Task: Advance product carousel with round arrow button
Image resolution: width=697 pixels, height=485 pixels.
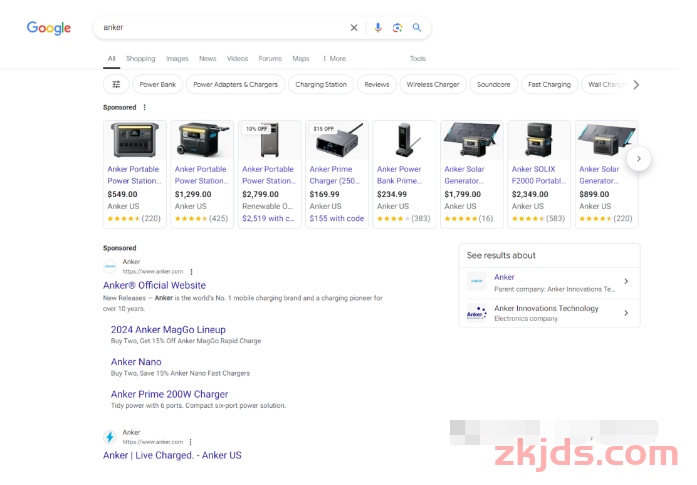Action: coord(639,159)
